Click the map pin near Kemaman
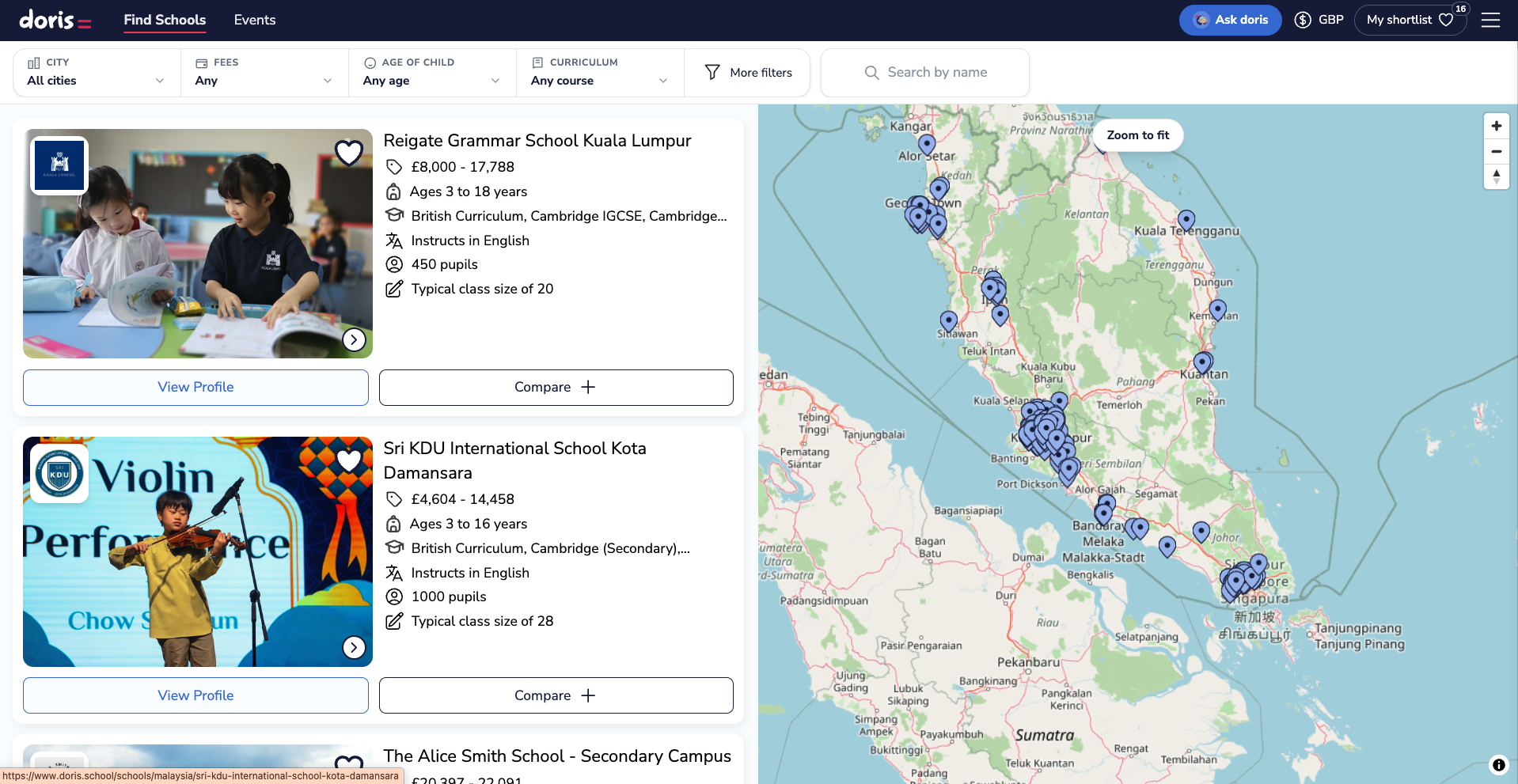1518x784 pixels. 1218,309
